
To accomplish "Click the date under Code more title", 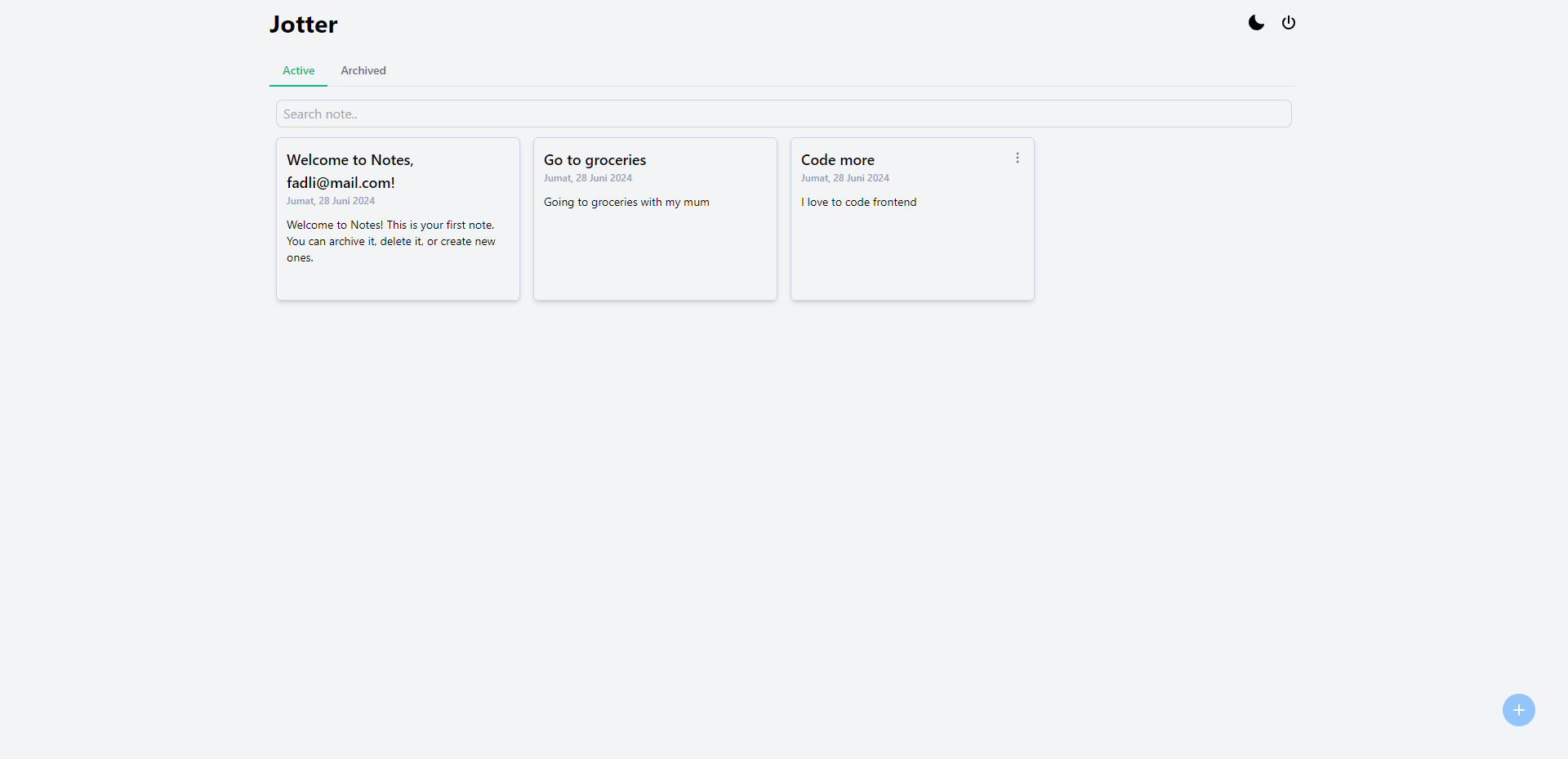I will point(844,178).
